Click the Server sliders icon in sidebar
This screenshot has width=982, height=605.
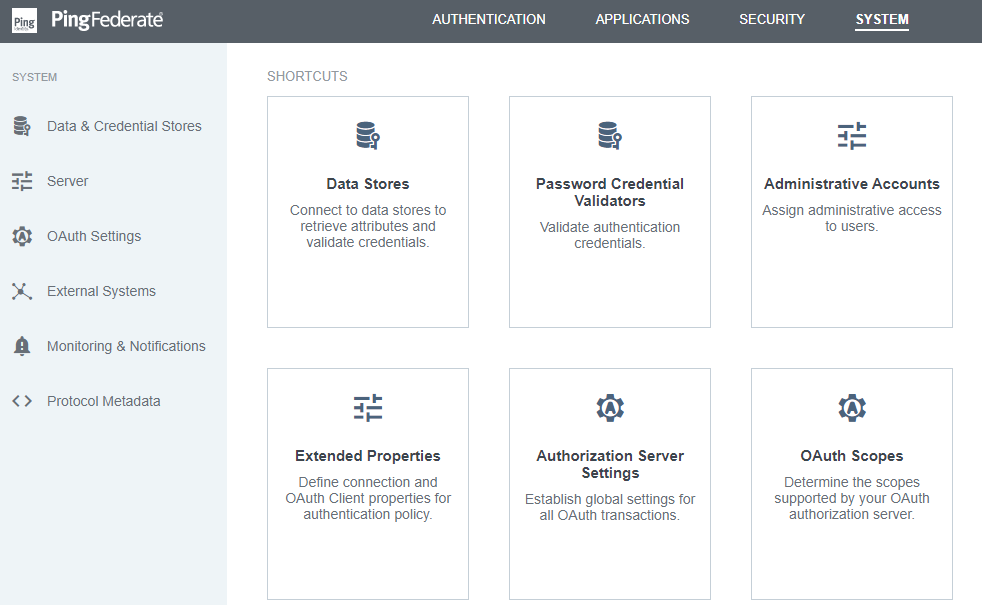pos(22,181)
